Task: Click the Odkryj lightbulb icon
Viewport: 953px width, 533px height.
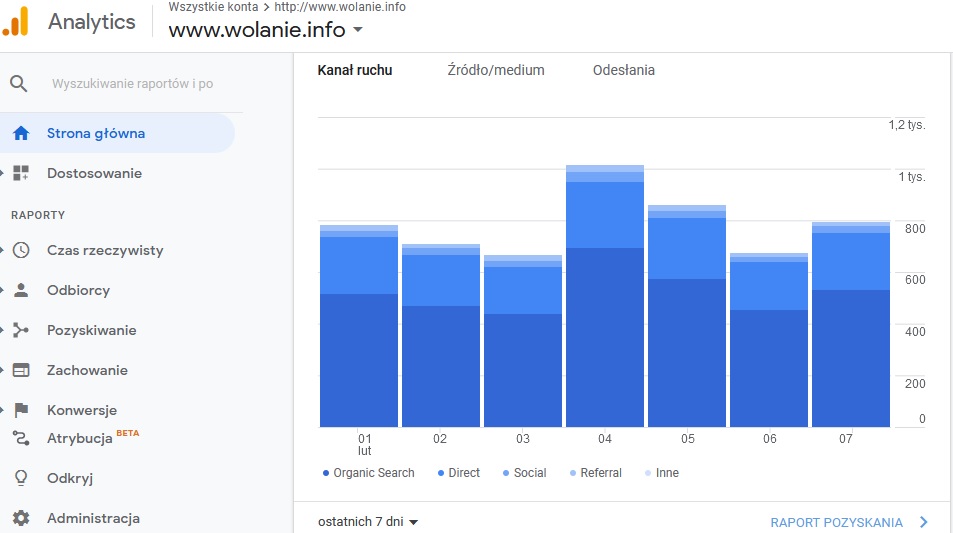Action: pos(21,478)
